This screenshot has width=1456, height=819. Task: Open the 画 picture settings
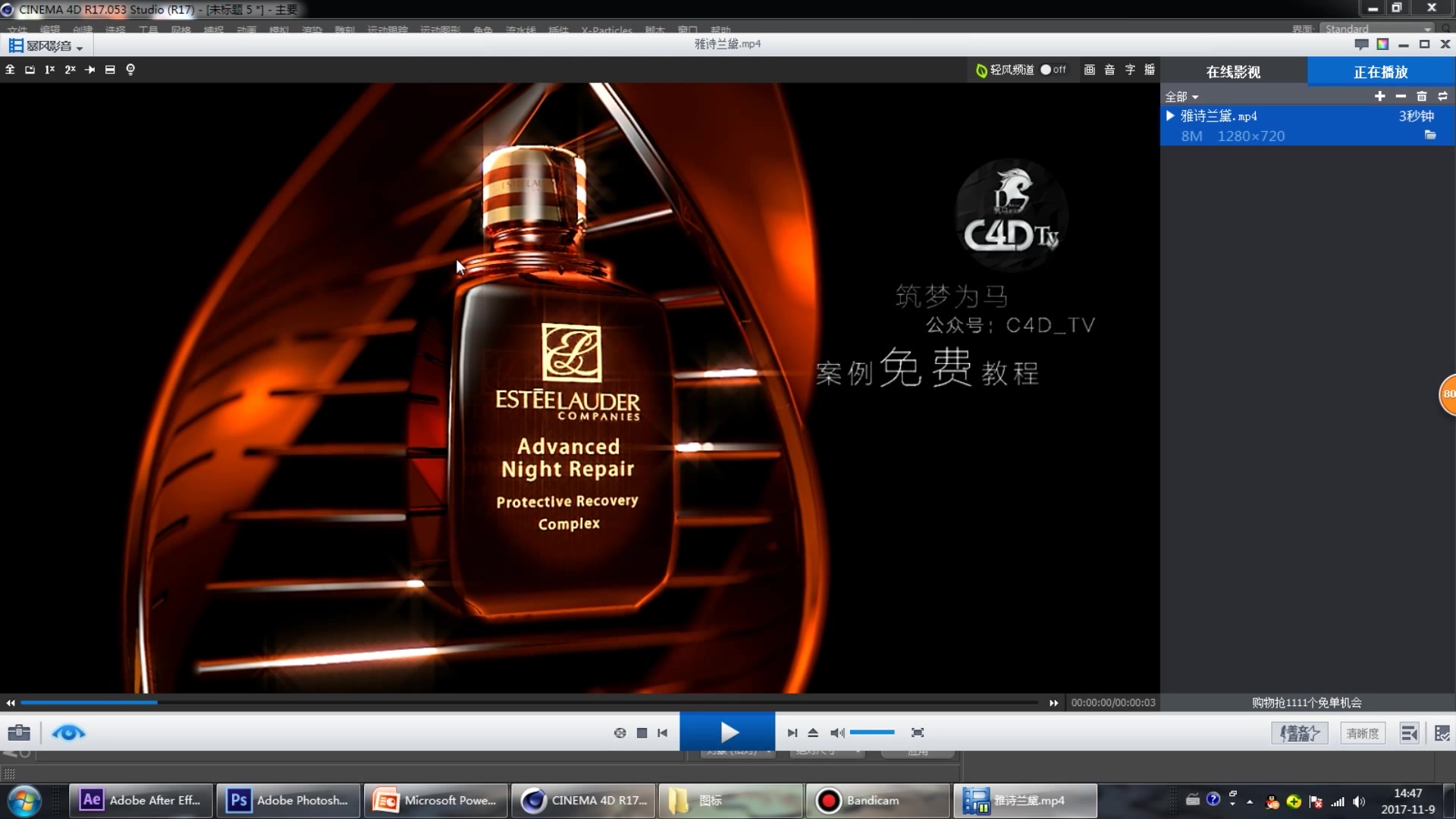pos(1089,70)
